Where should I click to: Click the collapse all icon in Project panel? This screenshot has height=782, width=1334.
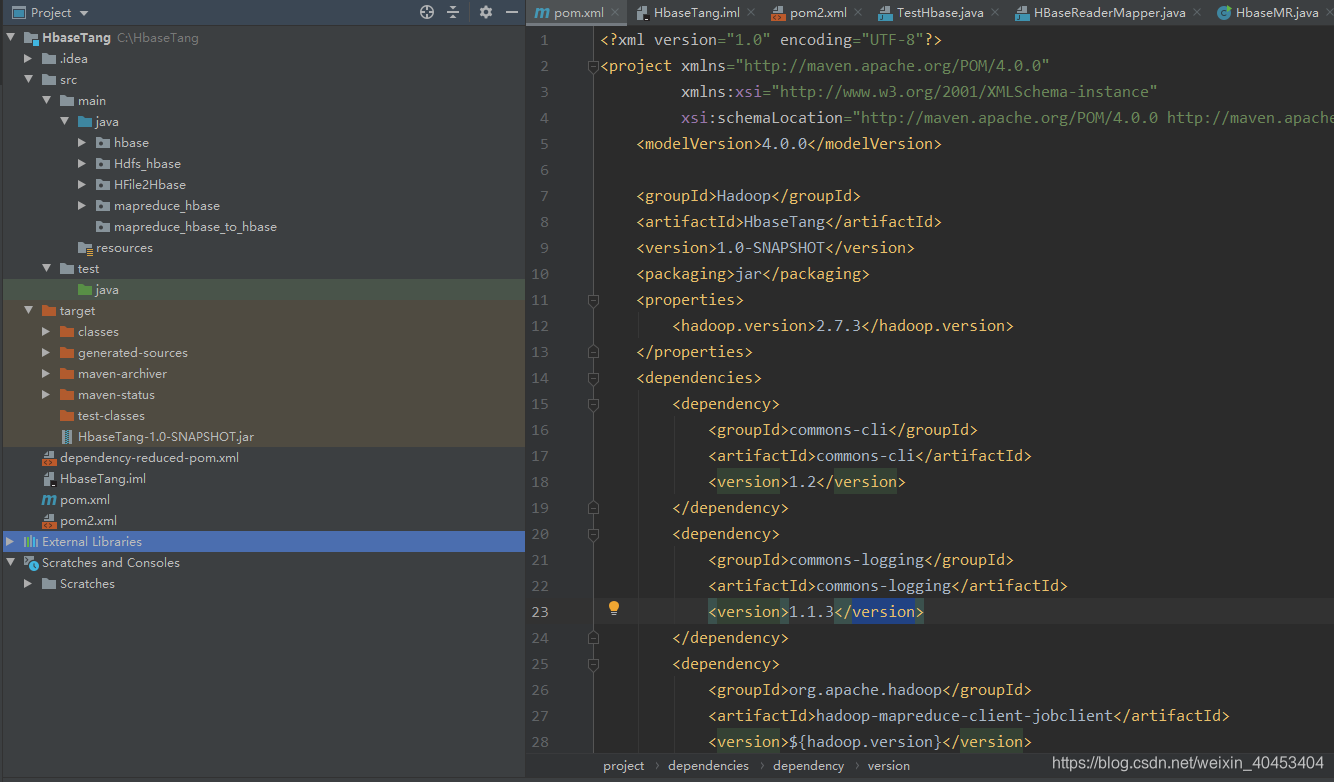pyautogui.click(x=453, y=12)
